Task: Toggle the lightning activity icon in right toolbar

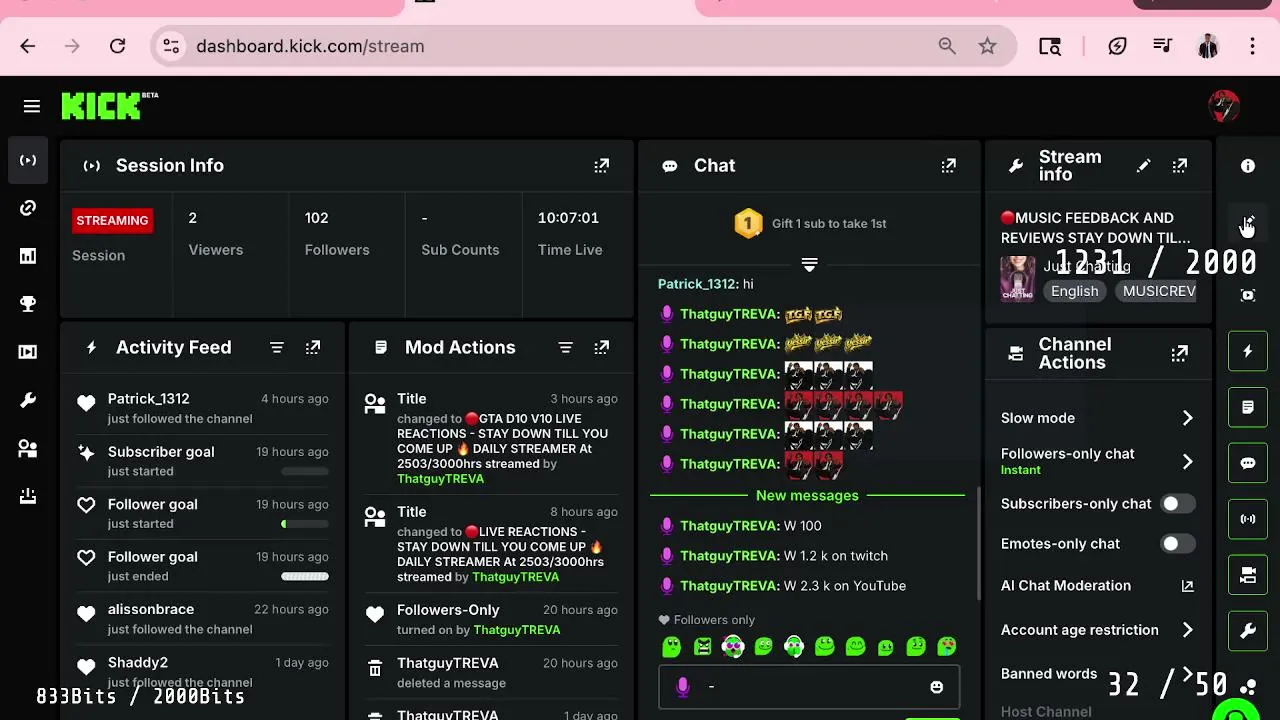Action: [x=1248, y=352]
